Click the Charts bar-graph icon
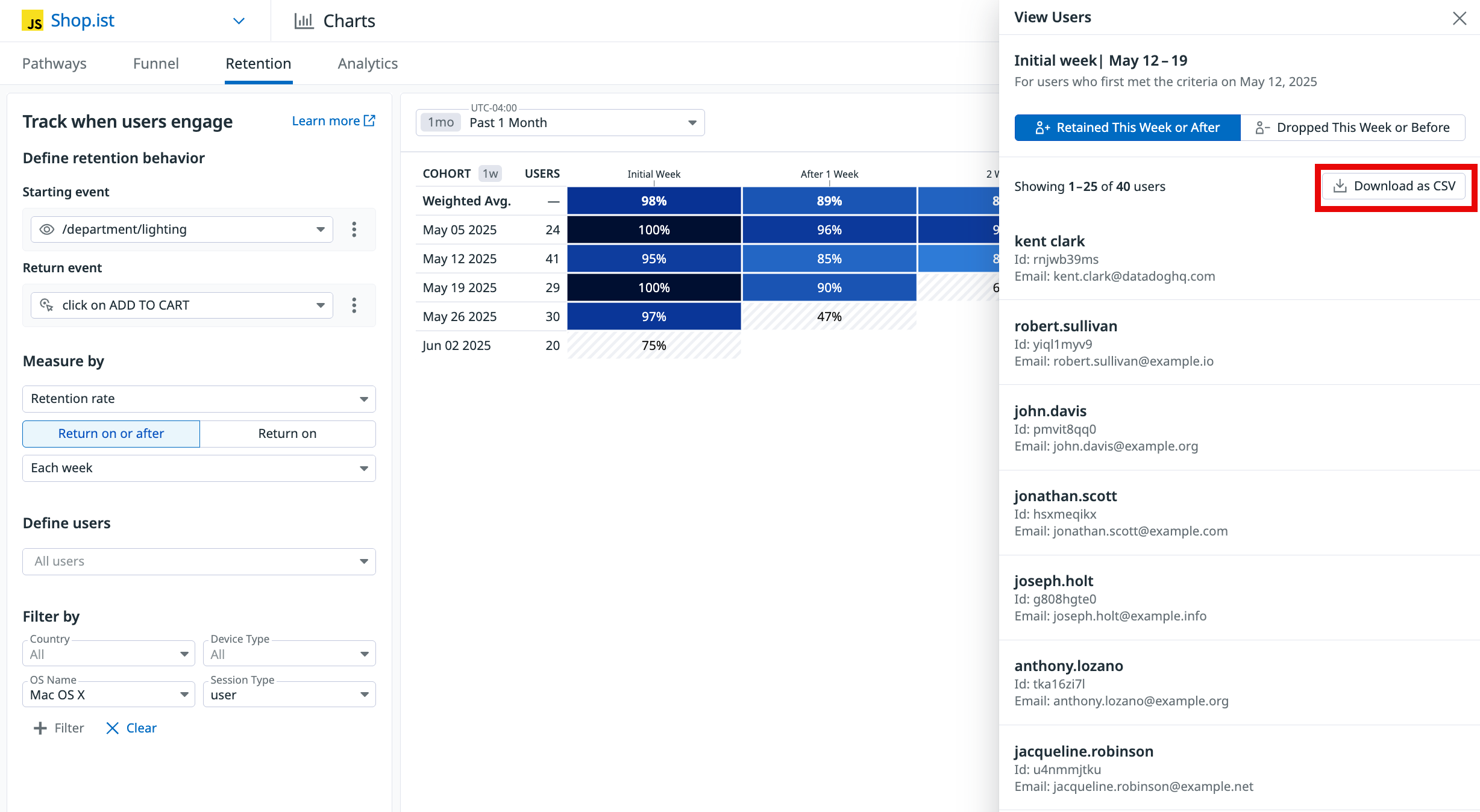The width and height of the screenshot is (1480, 812). [x=304, y=21]
